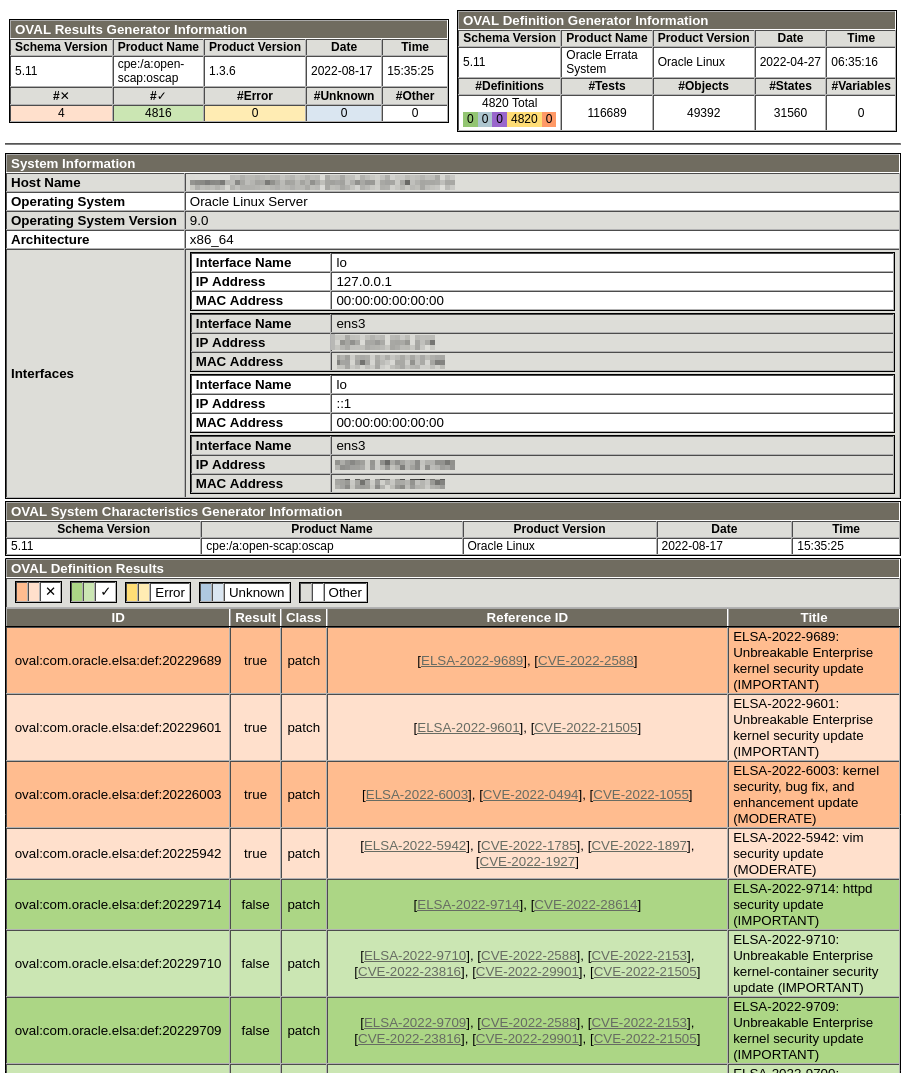Viewport: 909px width, 1073px height.
Task: Select the definition generator time 06:35:16
Action: [854, 62]
